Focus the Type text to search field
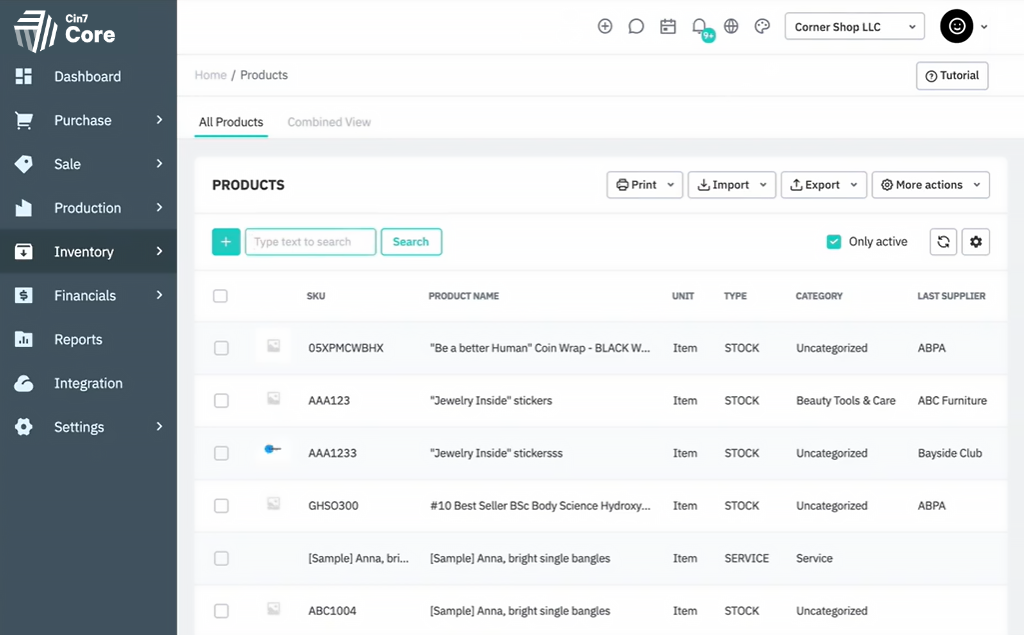Screen dimensions: 1024x635 click(x=310, y=242)
